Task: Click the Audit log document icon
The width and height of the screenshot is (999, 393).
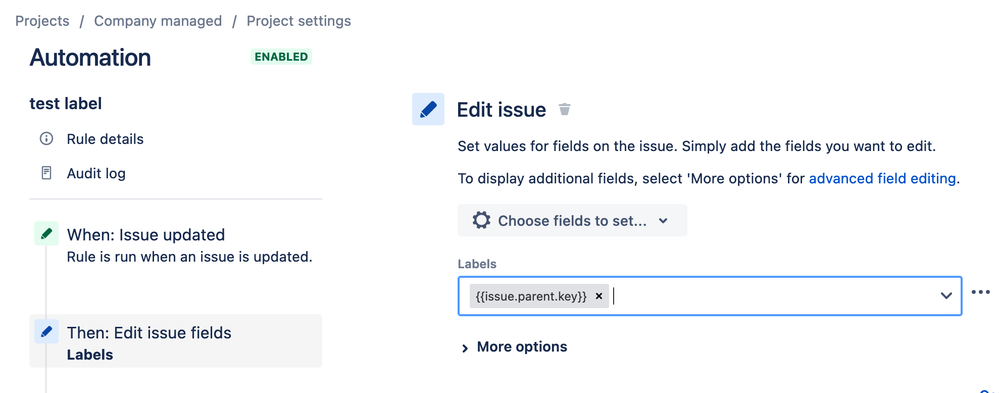Action: [x=46, y=173]
